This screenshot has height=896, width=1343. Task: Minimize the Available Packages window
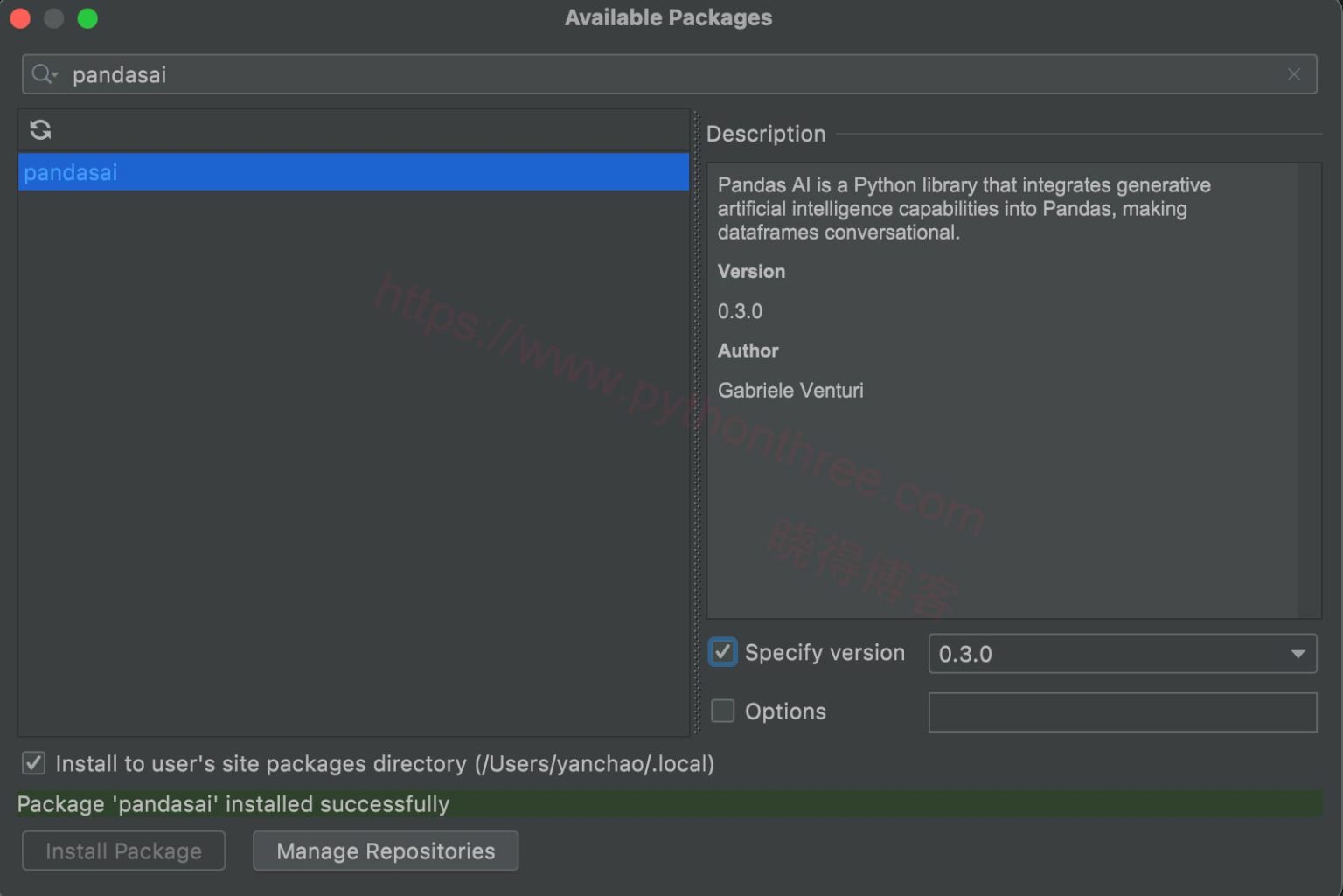[x=54, y=18]
